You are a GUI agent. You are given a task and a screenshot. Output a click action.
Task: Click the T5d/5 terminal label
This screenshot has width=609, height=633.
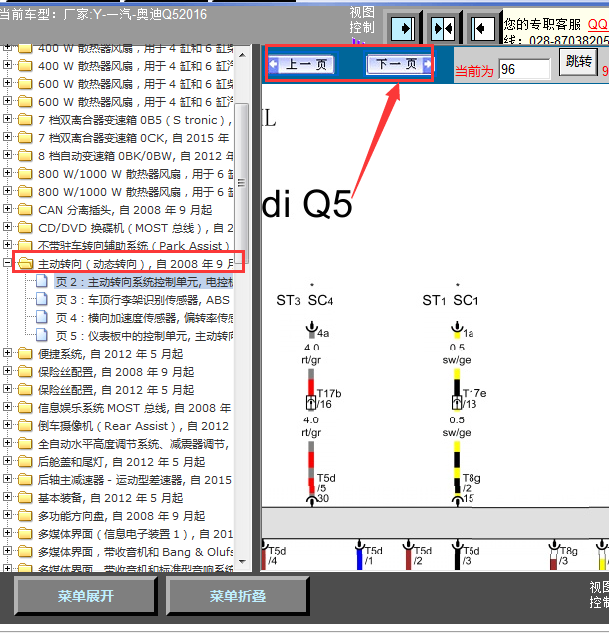tap(326, 483)
